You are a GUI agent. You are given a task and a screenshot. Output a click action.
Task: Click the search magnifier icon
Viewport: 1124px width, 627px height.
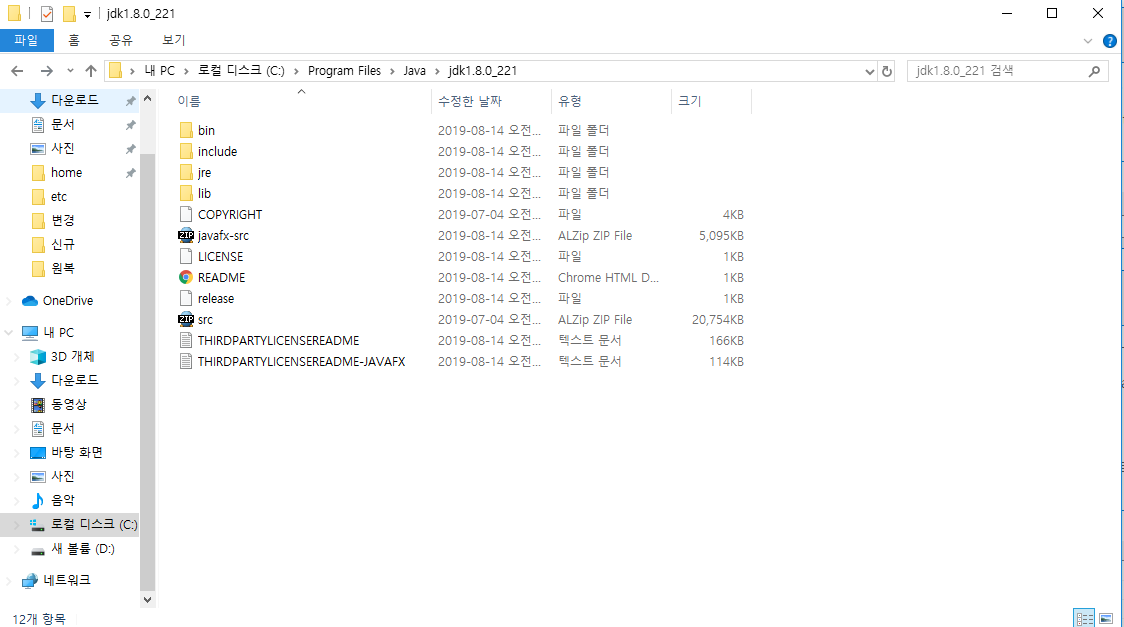point(1094,71)
